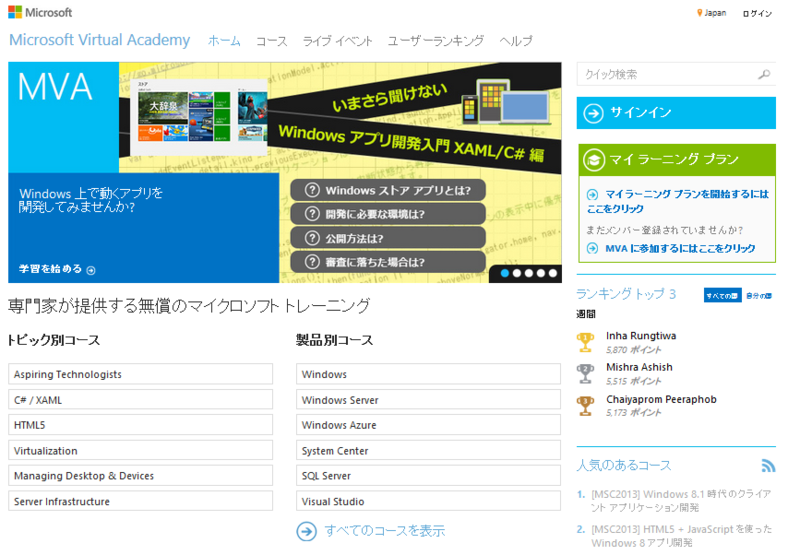
Task: Open the Visual Studio product course
Action: 428,501
